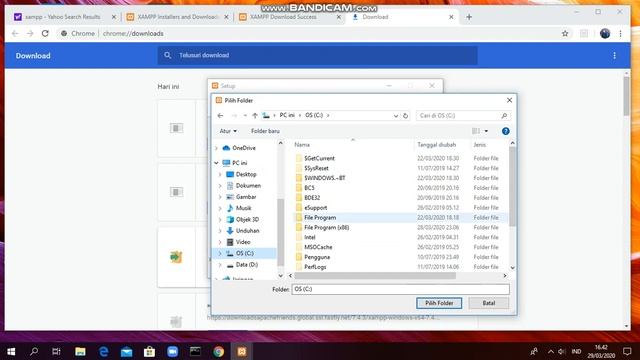The width and height of the screenshot is (640, 360).
Task: Select Data (D:) drive in tree
Action: pos(247,264)
